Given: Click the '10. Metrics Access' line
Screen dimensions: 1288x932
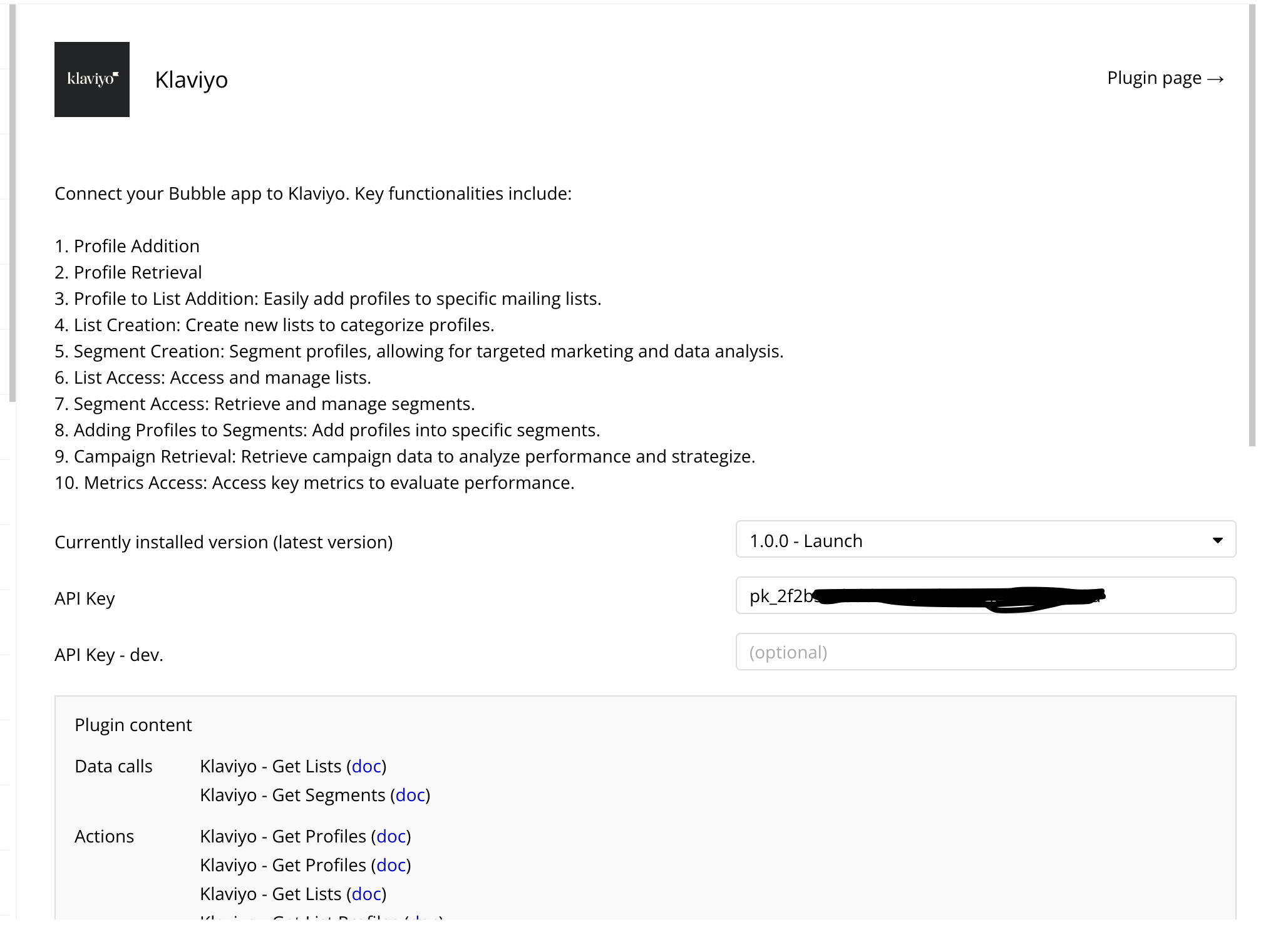Looking at the screenshot, I should pyautogui.click(x=314, y=483).
